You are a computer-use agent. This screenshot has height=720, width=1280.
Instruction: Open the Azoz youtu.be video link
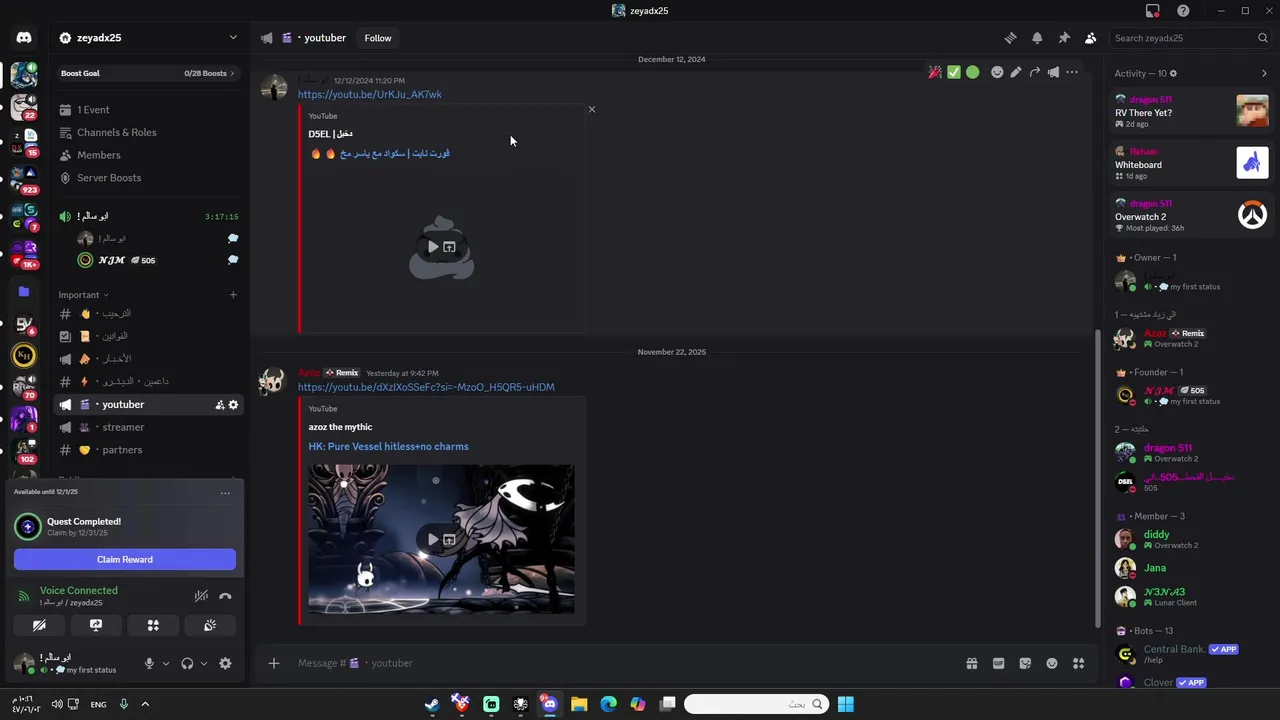point(426,387)
